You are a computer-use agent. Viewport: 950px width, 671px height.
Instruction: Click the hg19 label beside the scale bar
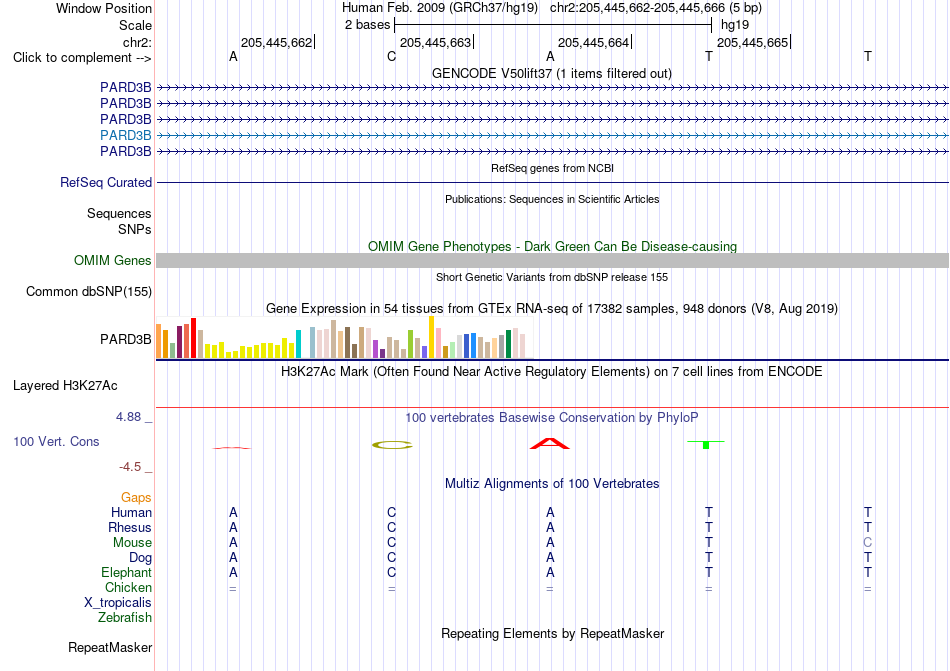tap(735, 25)
